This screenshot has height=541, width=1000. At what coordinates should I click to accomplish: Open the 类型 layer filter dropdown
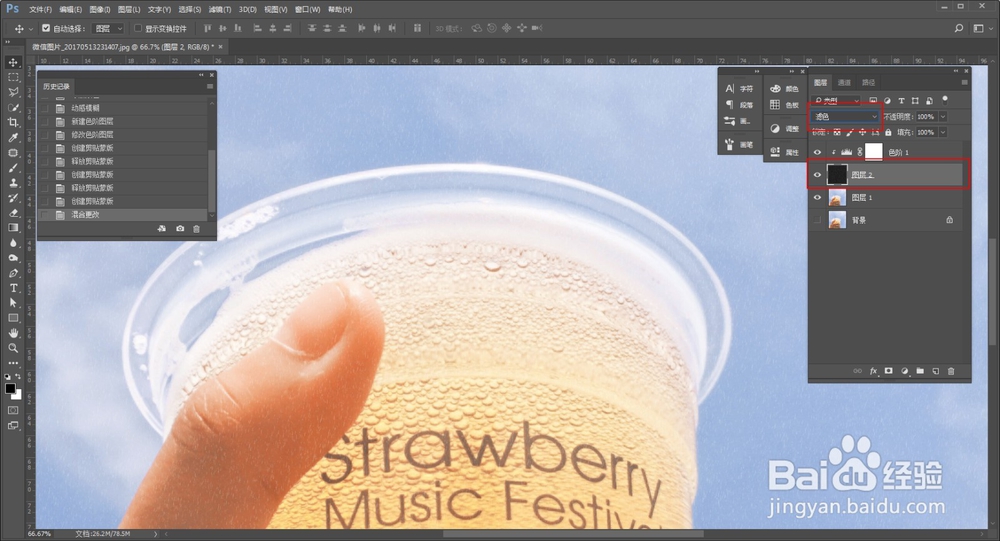click(837, 101)
